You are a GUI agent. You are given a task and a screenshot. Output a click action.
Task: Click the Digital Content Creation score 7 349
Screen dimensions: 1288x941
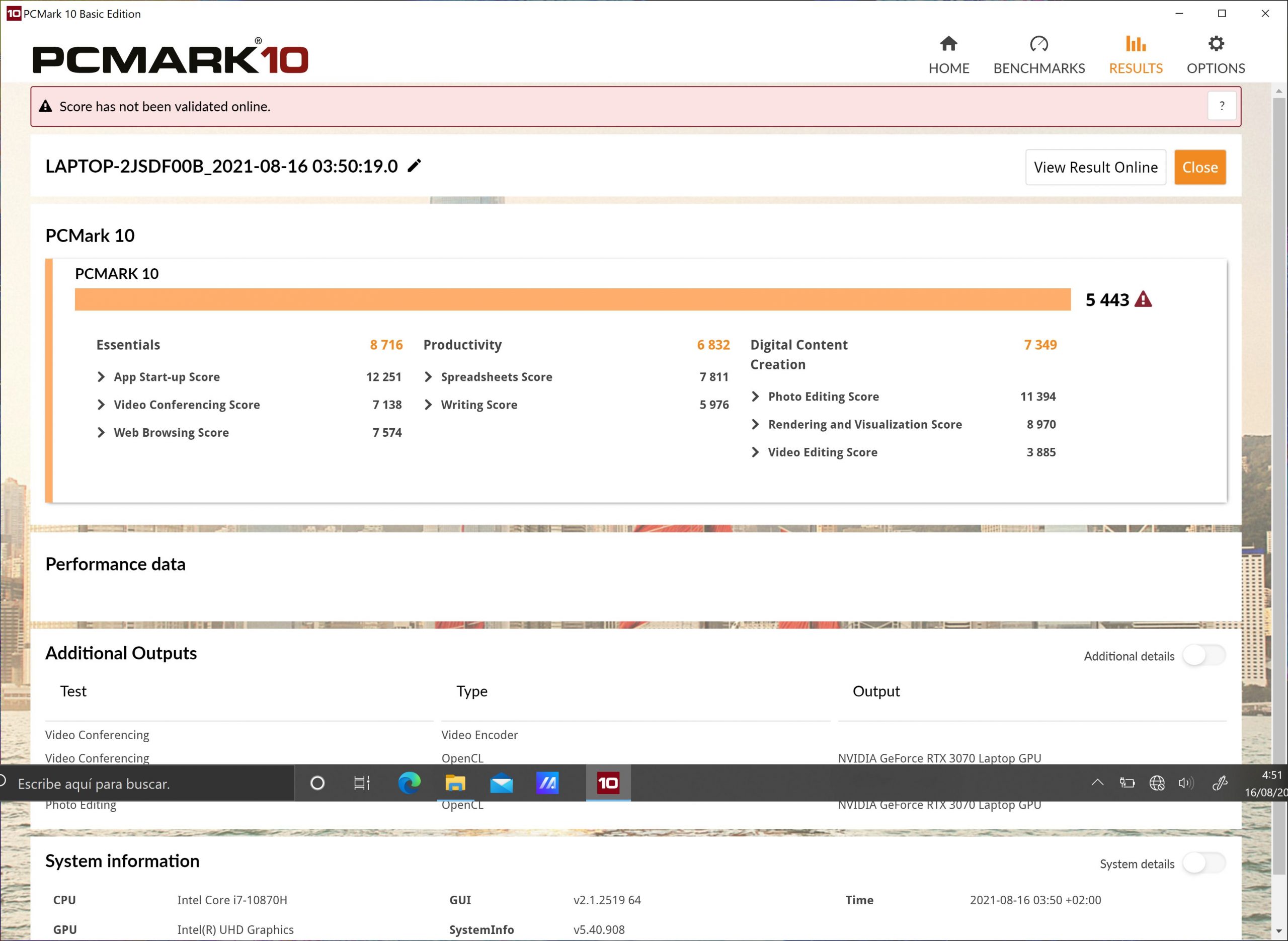pos(1040,345)
